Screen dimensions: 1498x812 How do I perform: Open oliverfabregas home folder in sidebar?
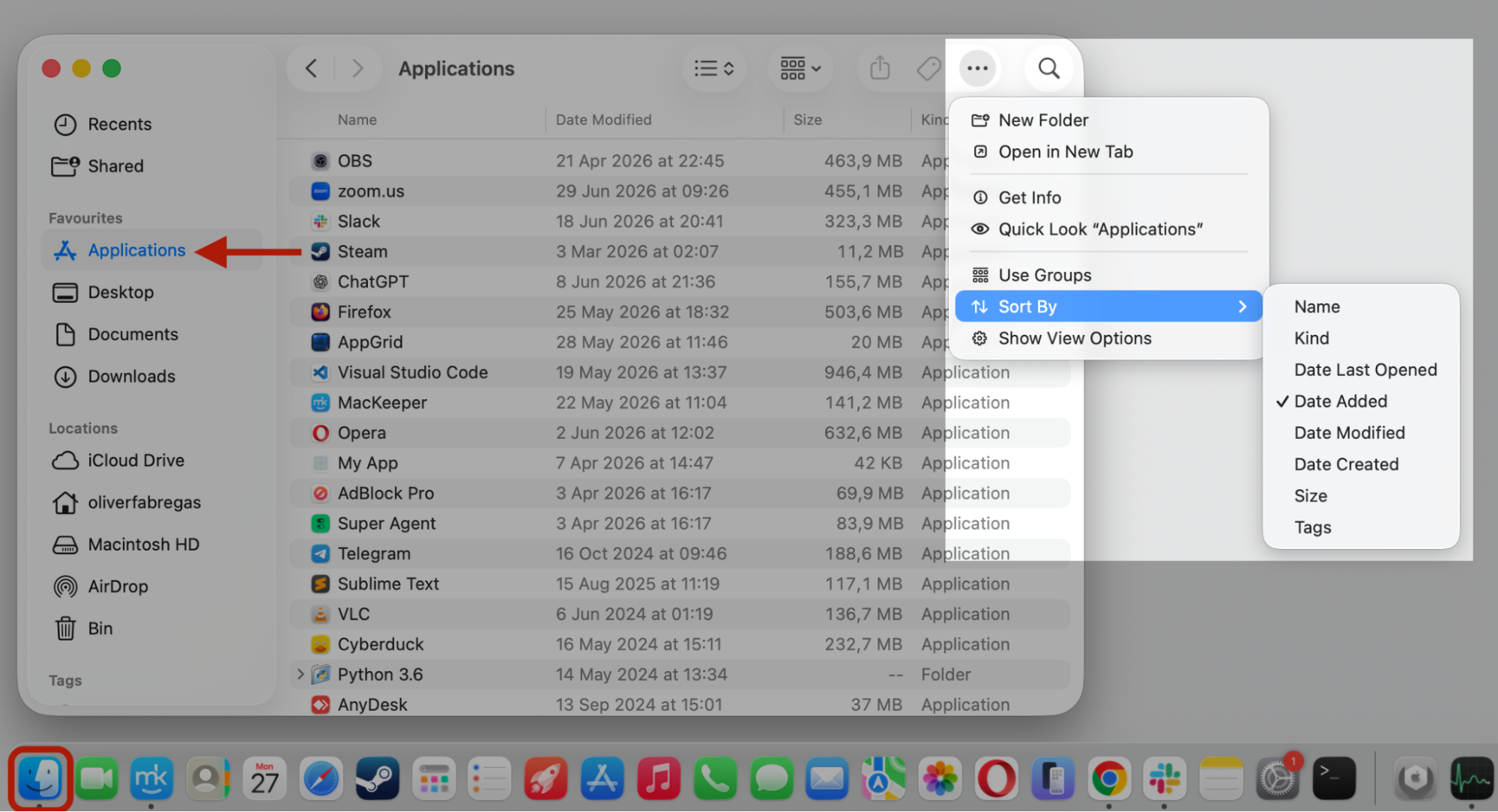152,503
